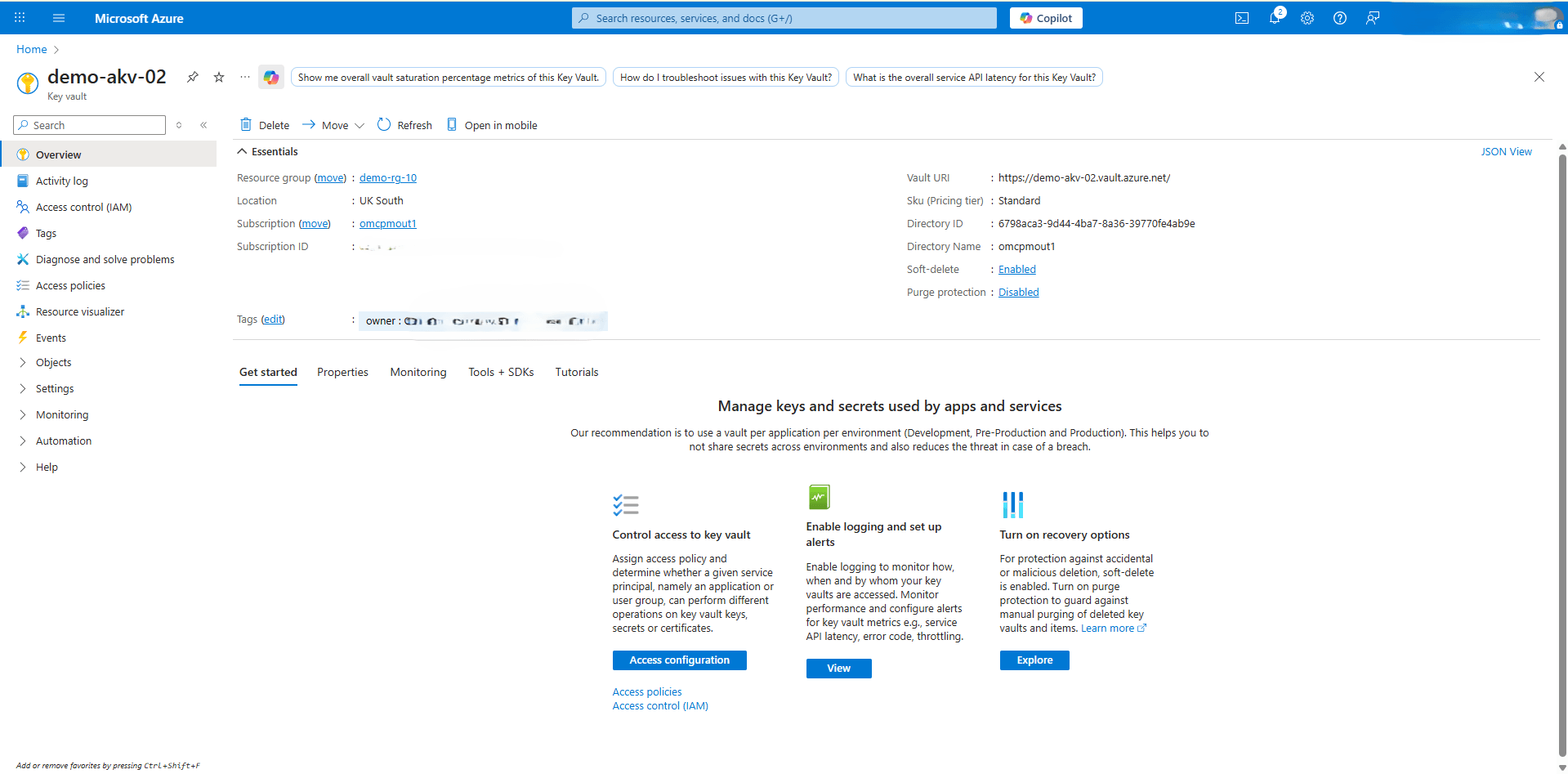The height and width of the screenshot is (774, 1568).
Task: Open Diagnose and solve problems
Action: (105, 259)
